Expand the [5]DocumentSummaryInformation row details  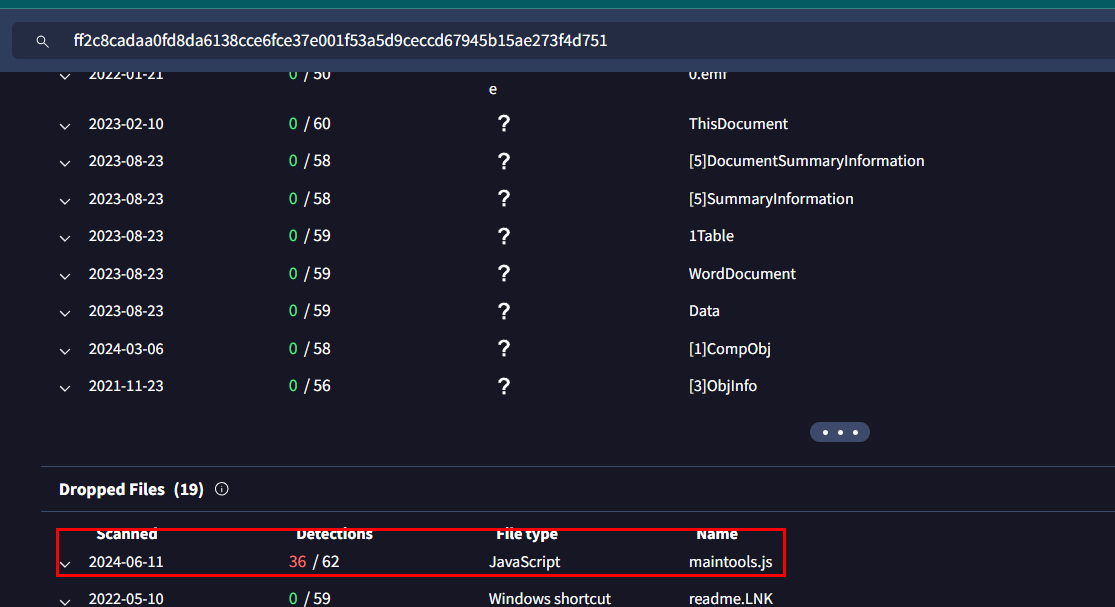pyautogui.click(x=65, y=163)
